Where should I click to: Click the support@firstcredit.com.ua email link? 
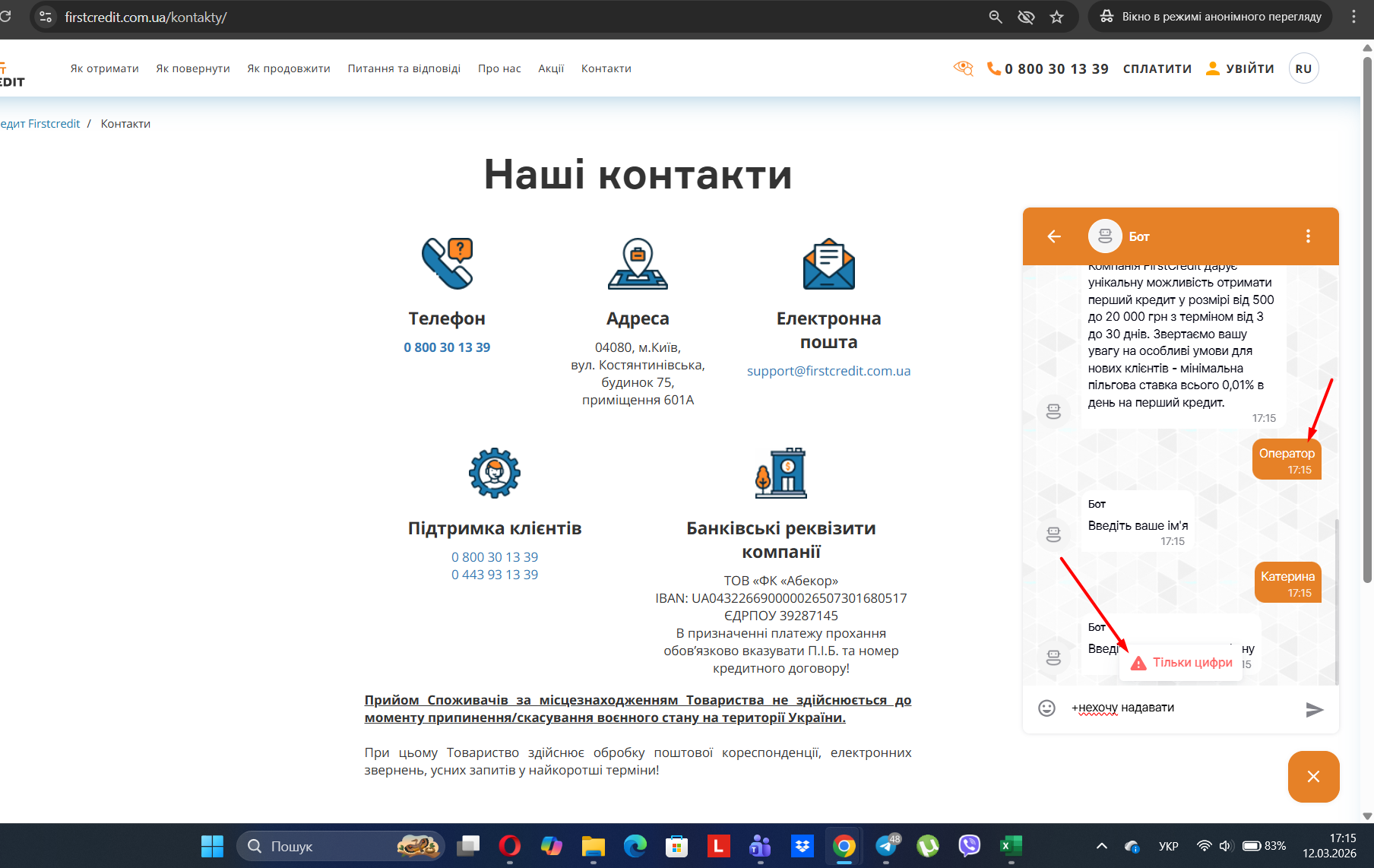[828, 371]
